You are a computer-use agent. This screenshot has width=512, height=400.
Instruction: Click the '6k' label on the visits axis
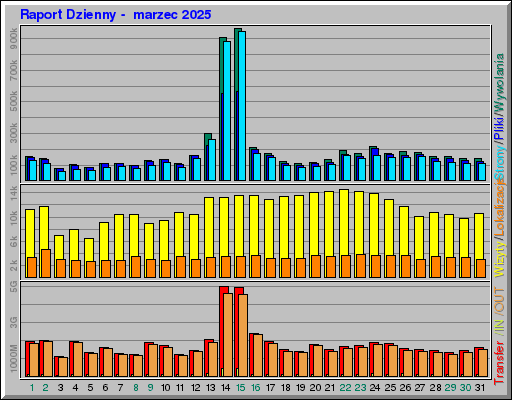[x=14, y=242]
